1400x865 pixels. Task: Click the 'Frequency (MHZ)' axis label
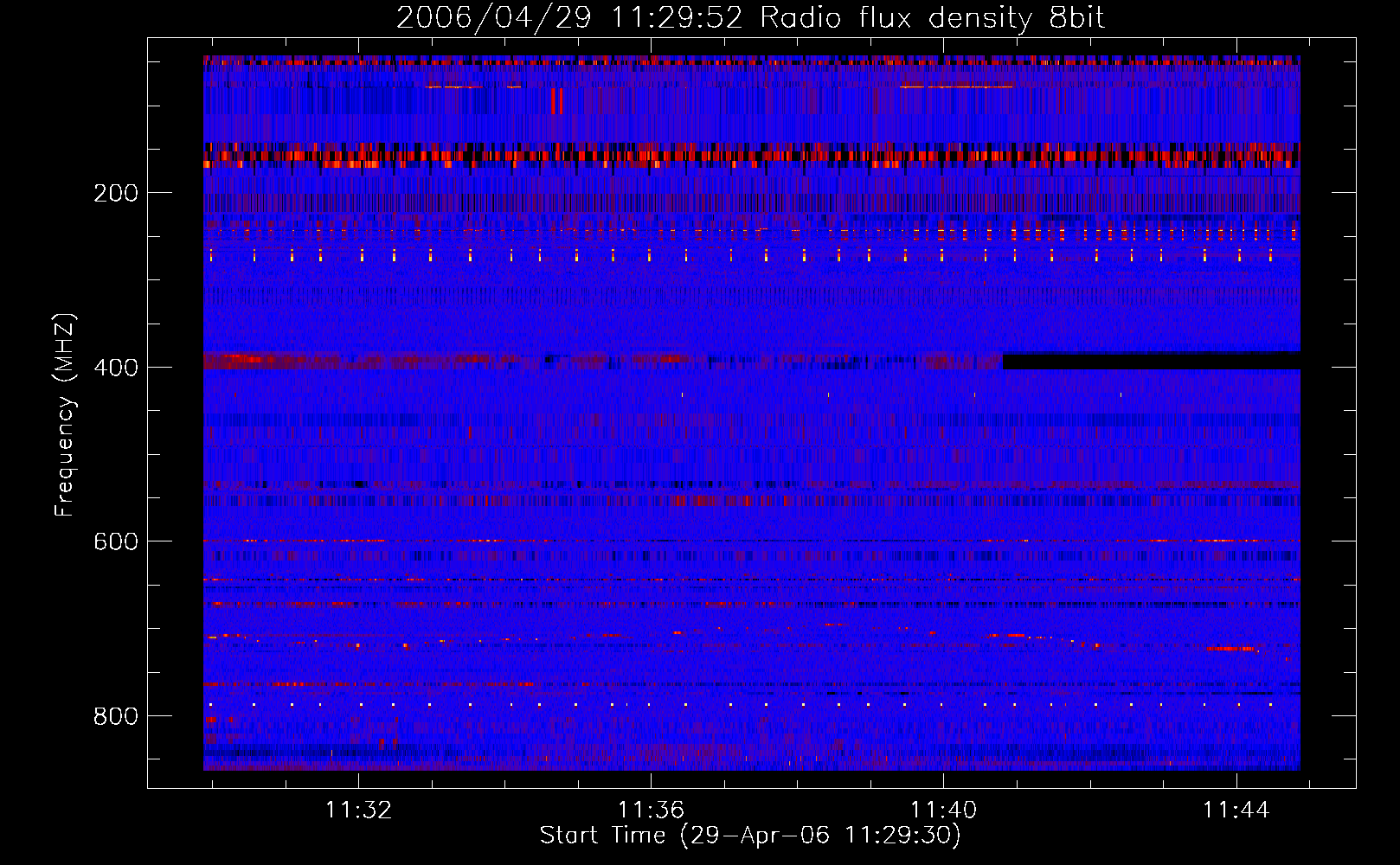tap(65, 415)
